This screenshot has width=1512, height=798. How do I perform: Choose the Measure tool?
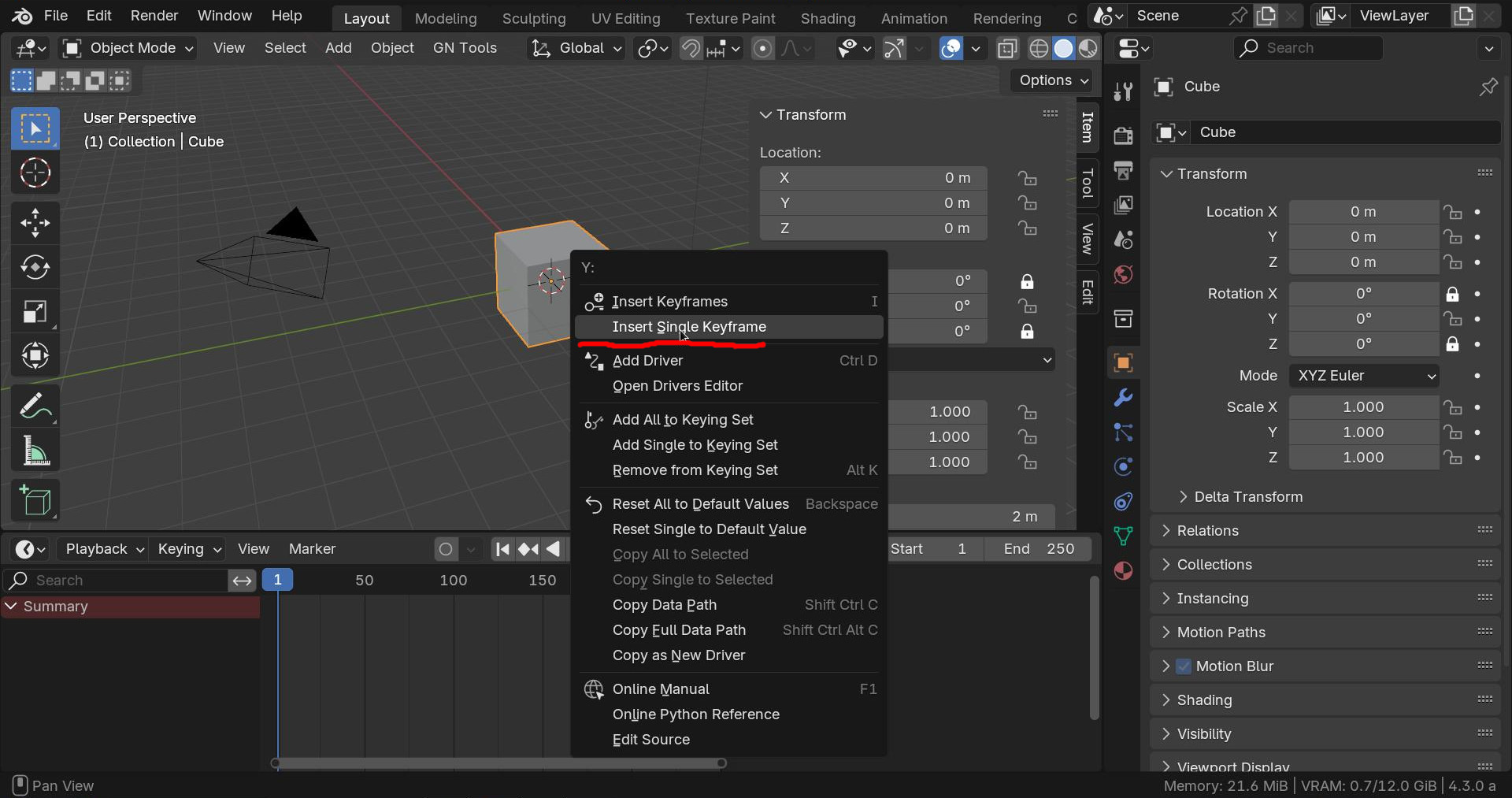point(35,451)
